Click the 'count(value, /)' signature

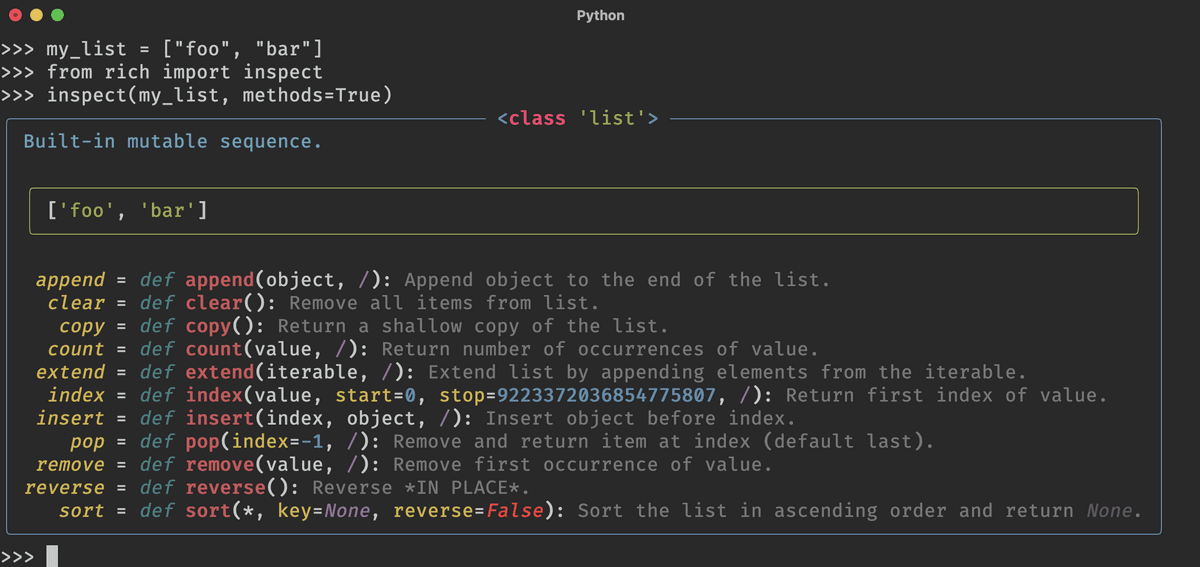pos(272,349)
